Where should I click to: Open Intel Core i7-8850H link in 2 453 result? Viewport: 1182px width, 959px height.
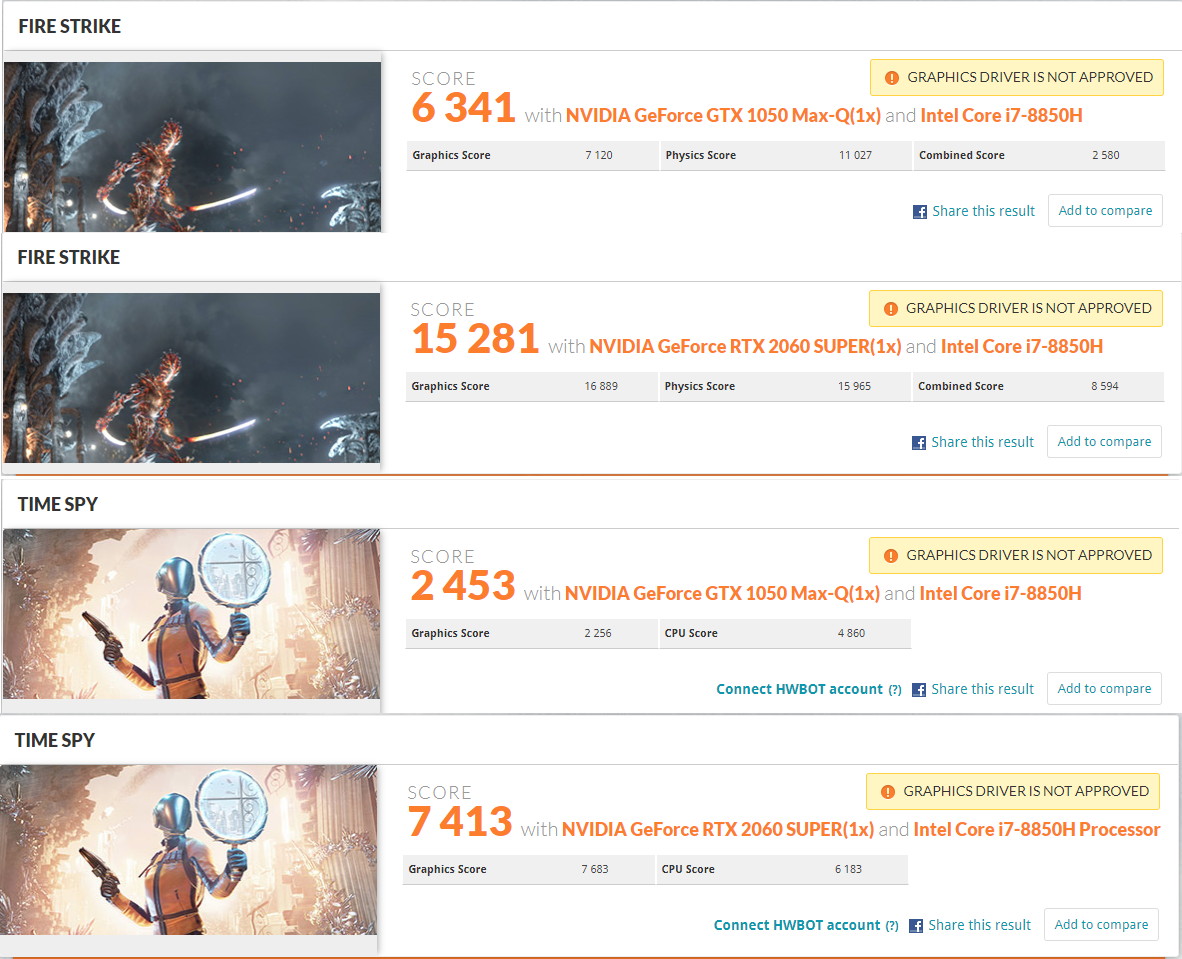tap(1000, 593)
